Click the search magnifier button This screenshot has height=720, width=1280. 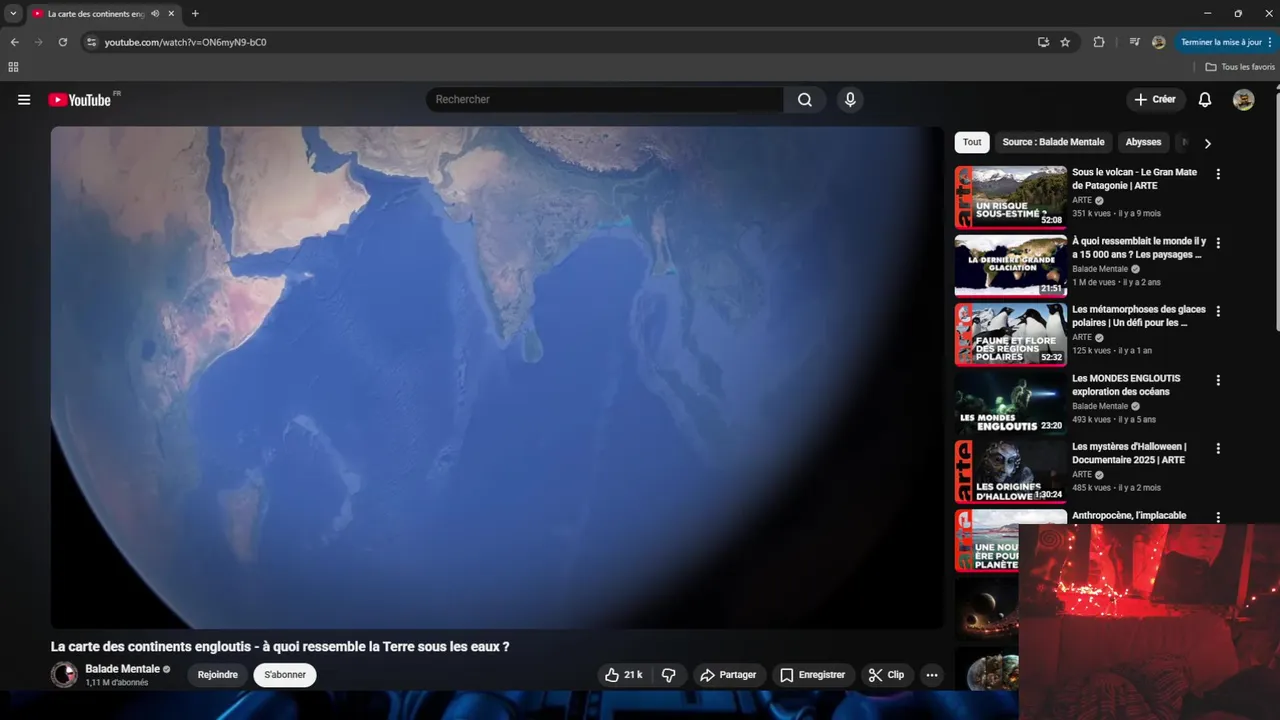805,100
